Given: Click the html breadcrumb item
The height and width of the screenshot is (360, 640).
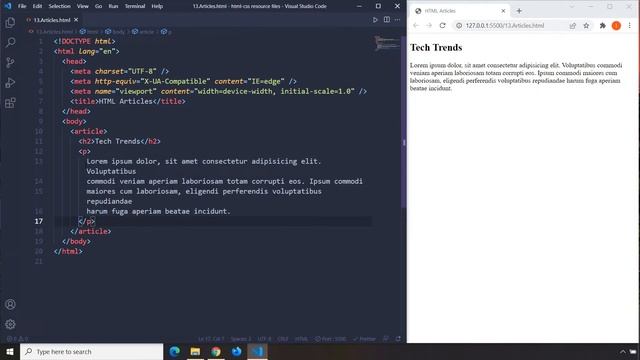Looking at the screenshot, I should (x=89, y=31).
